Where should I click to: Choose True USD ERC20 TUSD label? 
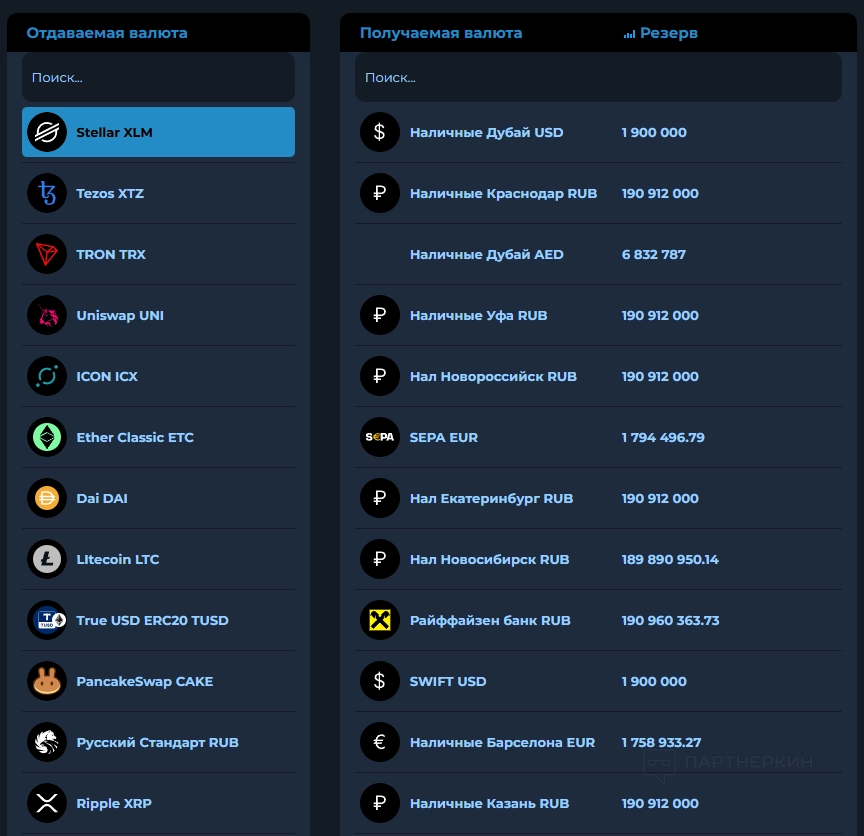point(152,620)
